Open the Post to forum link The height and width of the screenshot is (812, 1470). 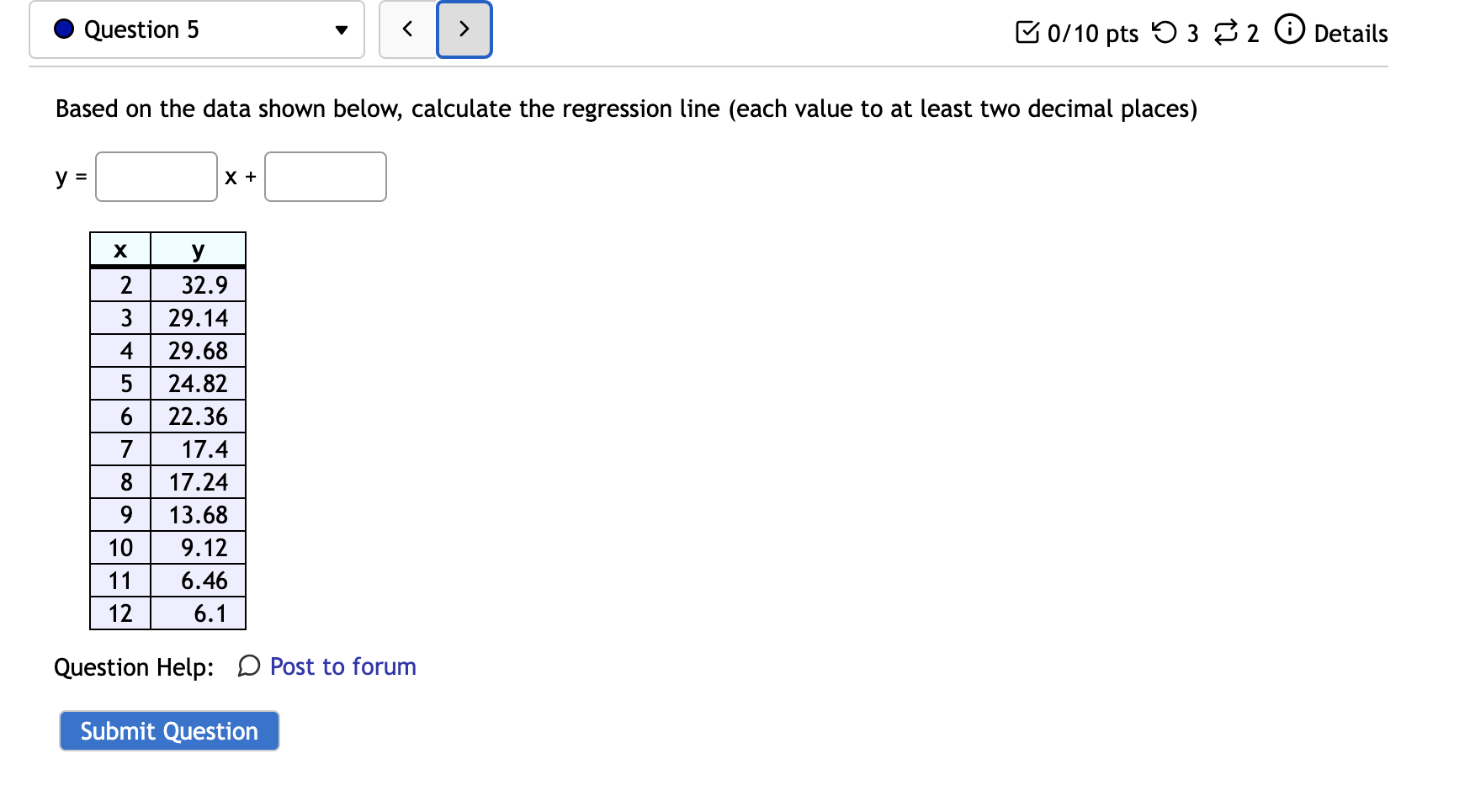(x=342, y=666)
